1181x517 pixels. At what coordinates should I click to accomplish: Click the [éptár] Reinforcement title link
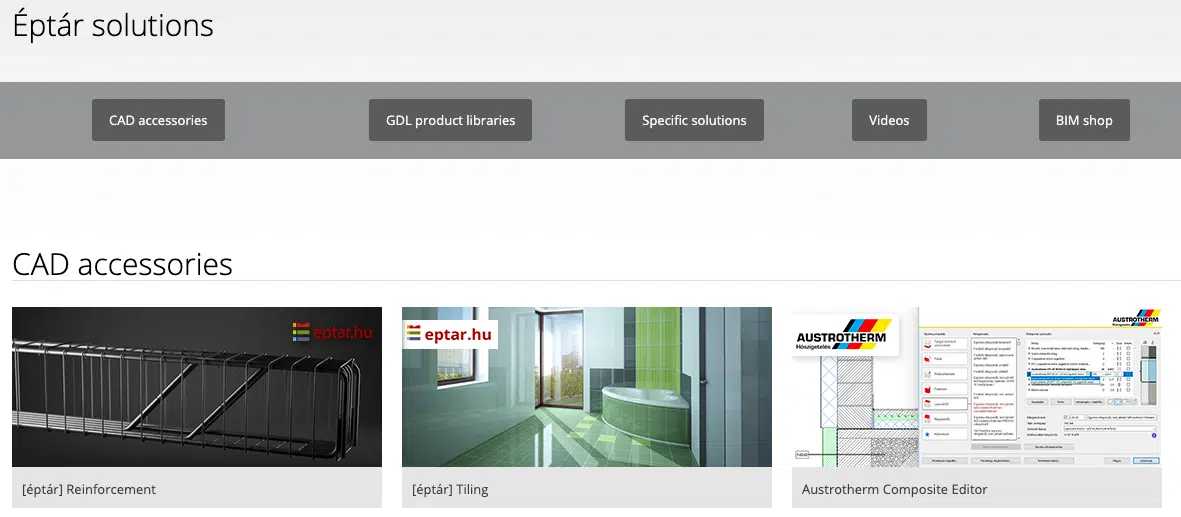(89, 490)
